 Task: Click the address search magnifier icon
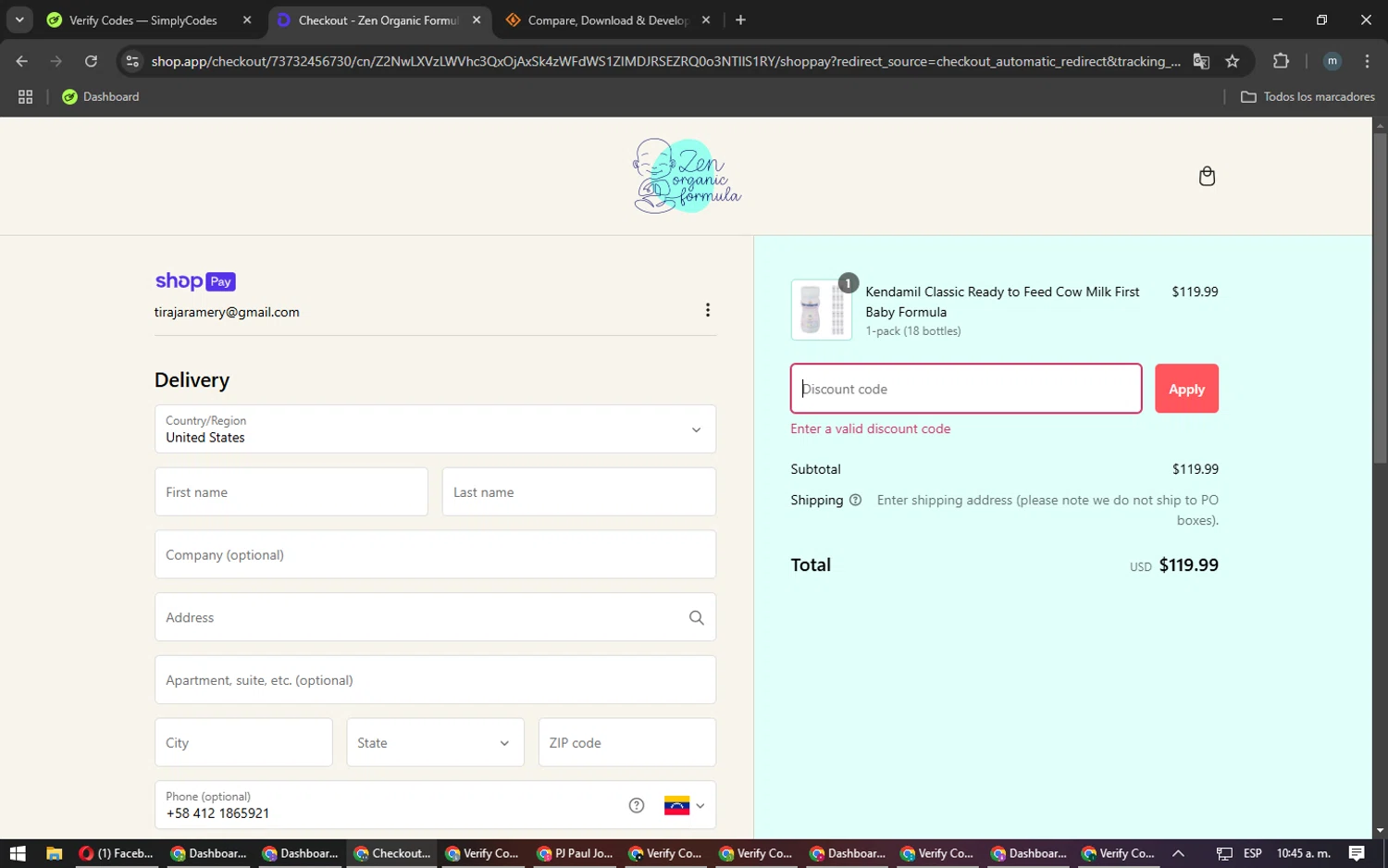[697, 617]
